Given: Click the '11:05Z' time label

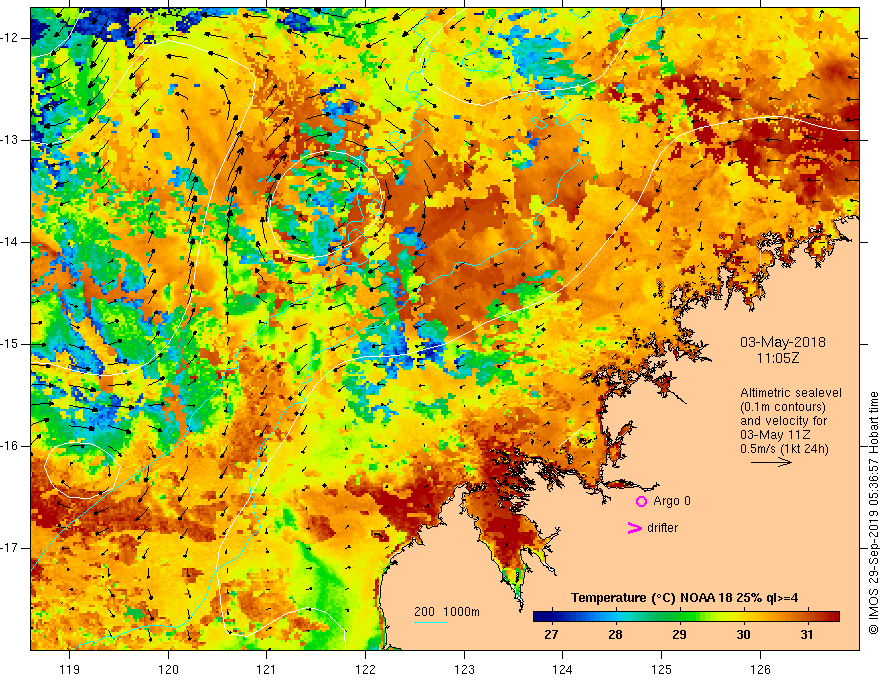Looking at the screenshot, I should click(778, 358).
